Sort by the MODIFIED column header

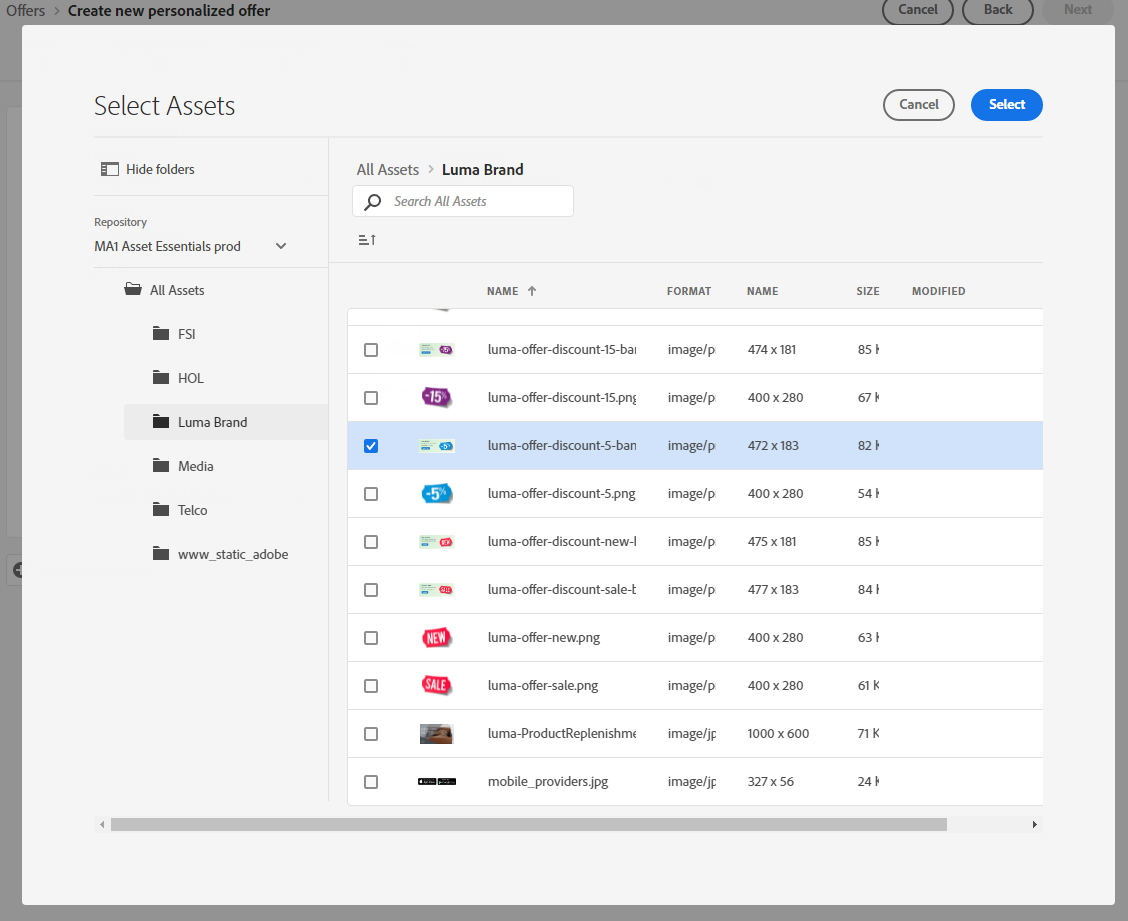pyautogui.click(x=938, y=291)
